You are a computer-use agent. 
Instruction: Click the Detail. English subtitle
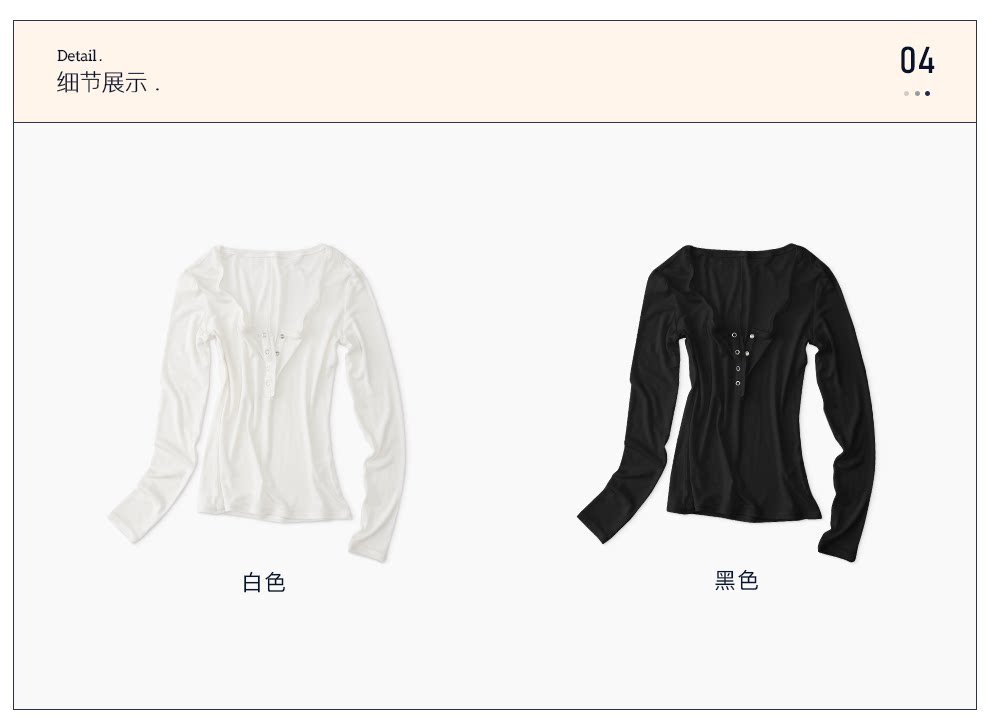click(x=80, y=56)
